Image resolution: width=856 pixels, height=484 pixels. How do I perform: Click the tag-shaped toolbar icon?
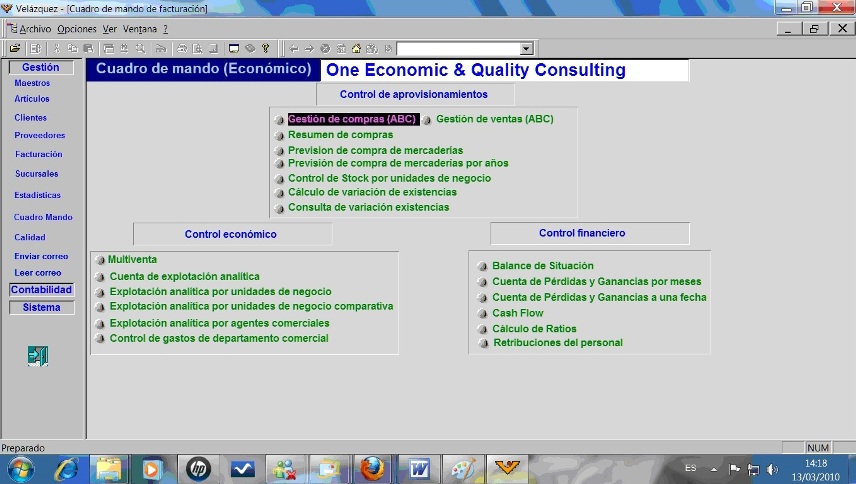(250, 49)
